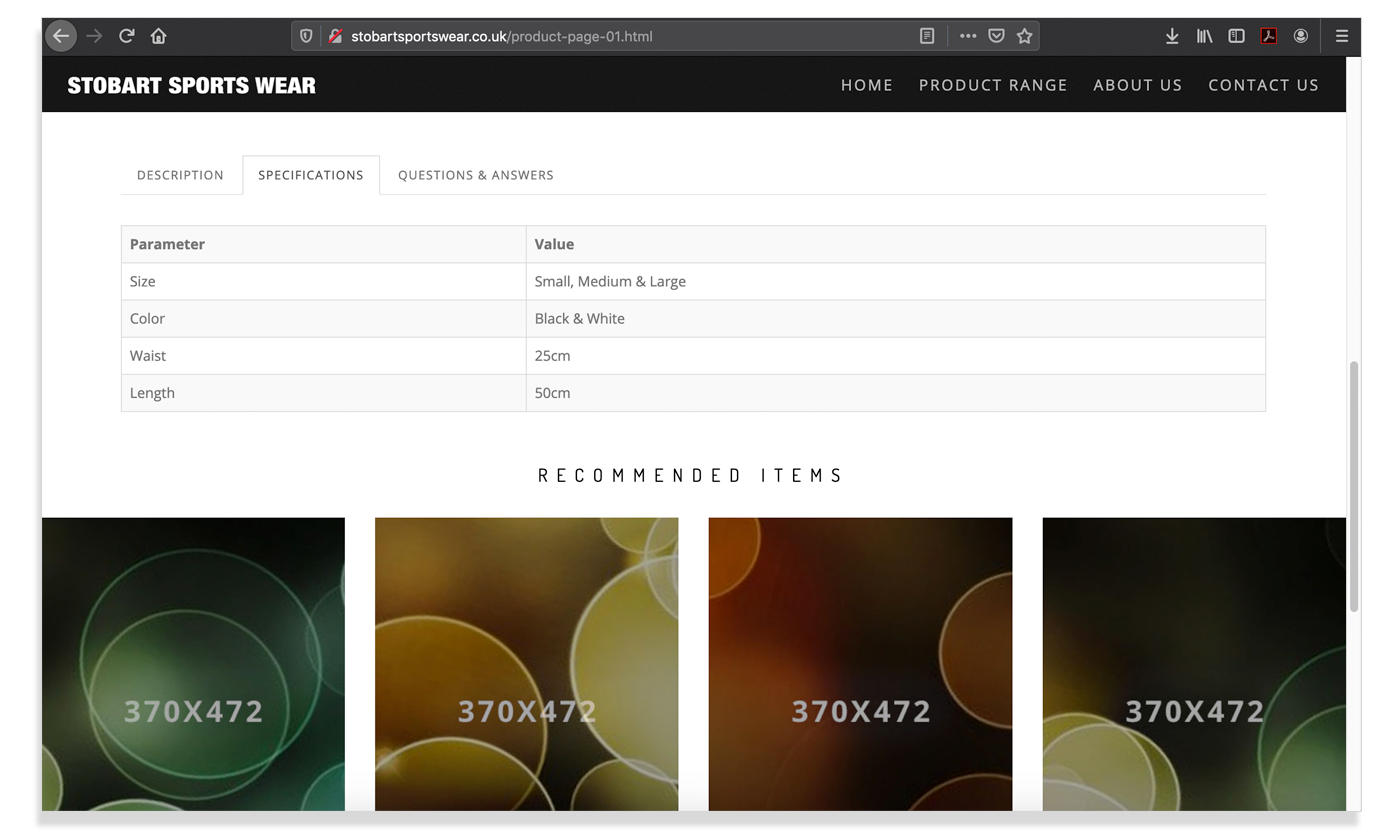Open tracking protection shield icon
The image size is (1400, 830).
[x=306, y=36]
